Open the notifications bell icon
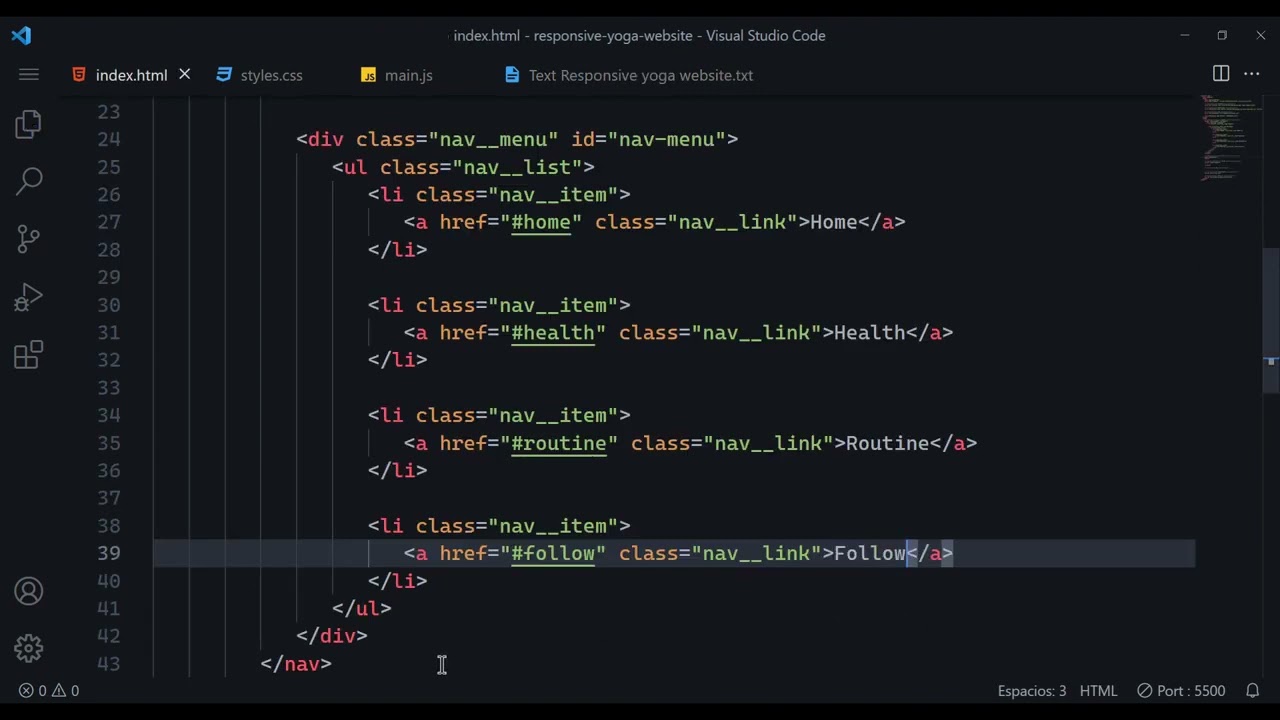Screen dimensions: 1280x720 1252,690
